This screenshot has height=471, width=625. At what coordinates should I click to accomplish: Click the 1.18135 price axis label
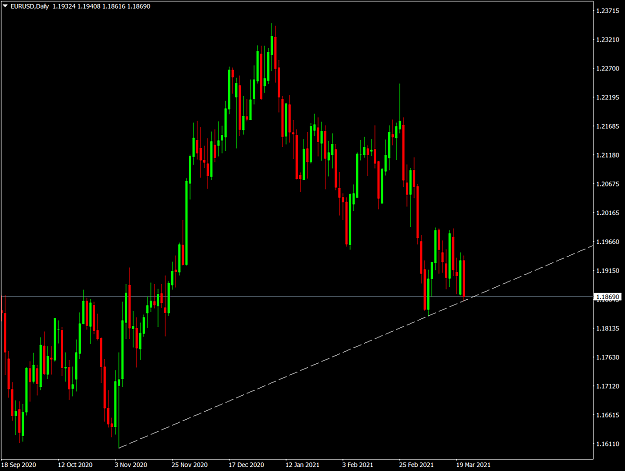608,328
